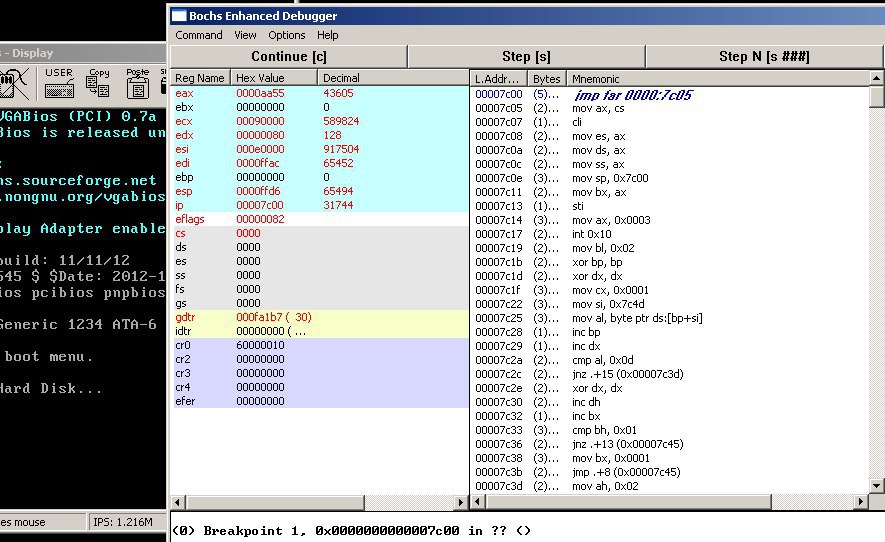The height and width of the screenshot is (542, 885).
Task: Open the Help menu
Action: pyautogui.click(x=328, y=35)
